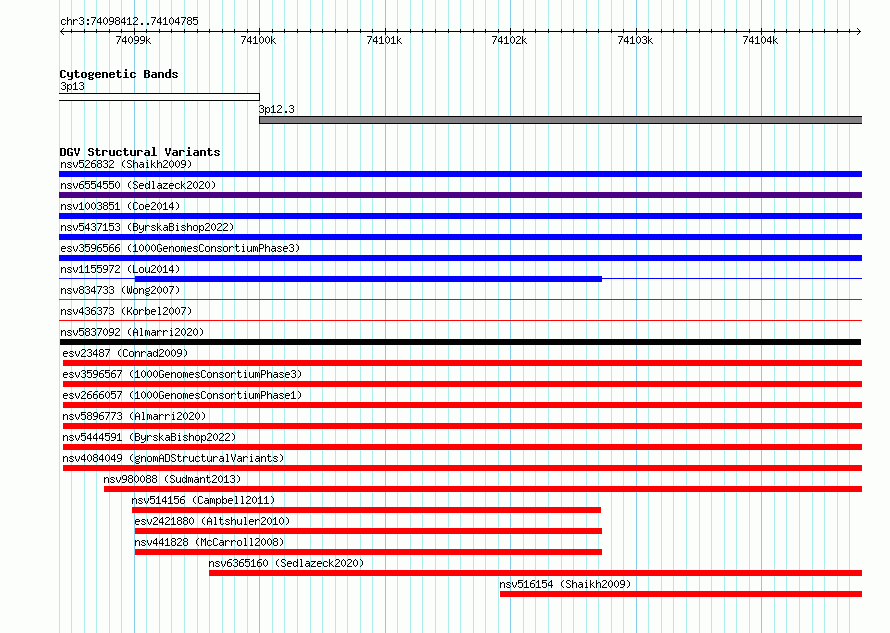
Task: Select the nsv5837092 (Almarri2020) label
Action: tap(132, 332)
